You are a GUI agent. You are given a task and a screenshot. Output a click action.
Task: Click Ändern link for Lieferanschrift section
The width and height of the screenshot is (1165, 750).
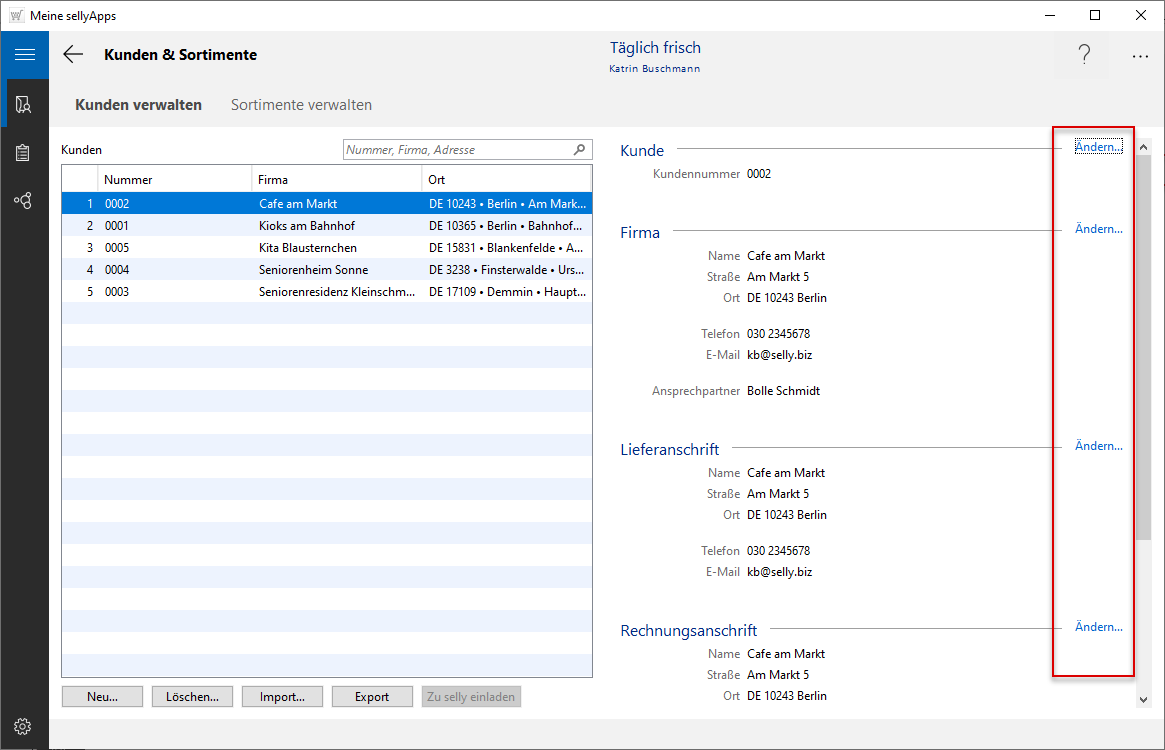pyautogui.click(x=1098, y=446)
